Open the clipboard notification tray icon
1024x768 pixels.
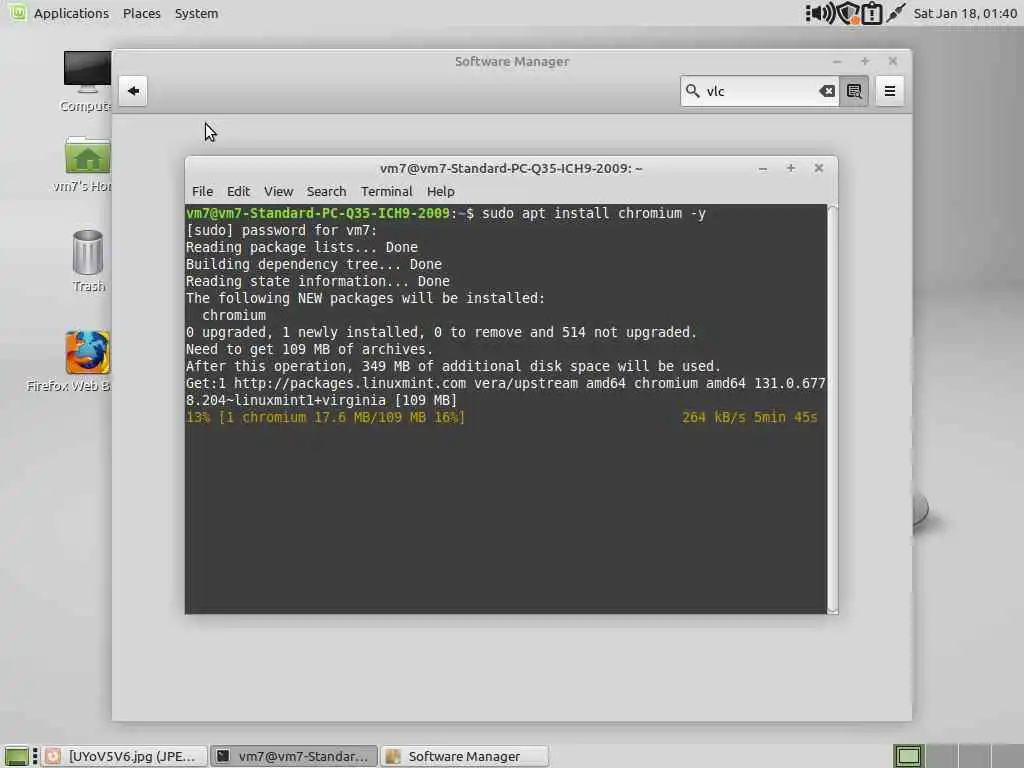click(872, 13)
